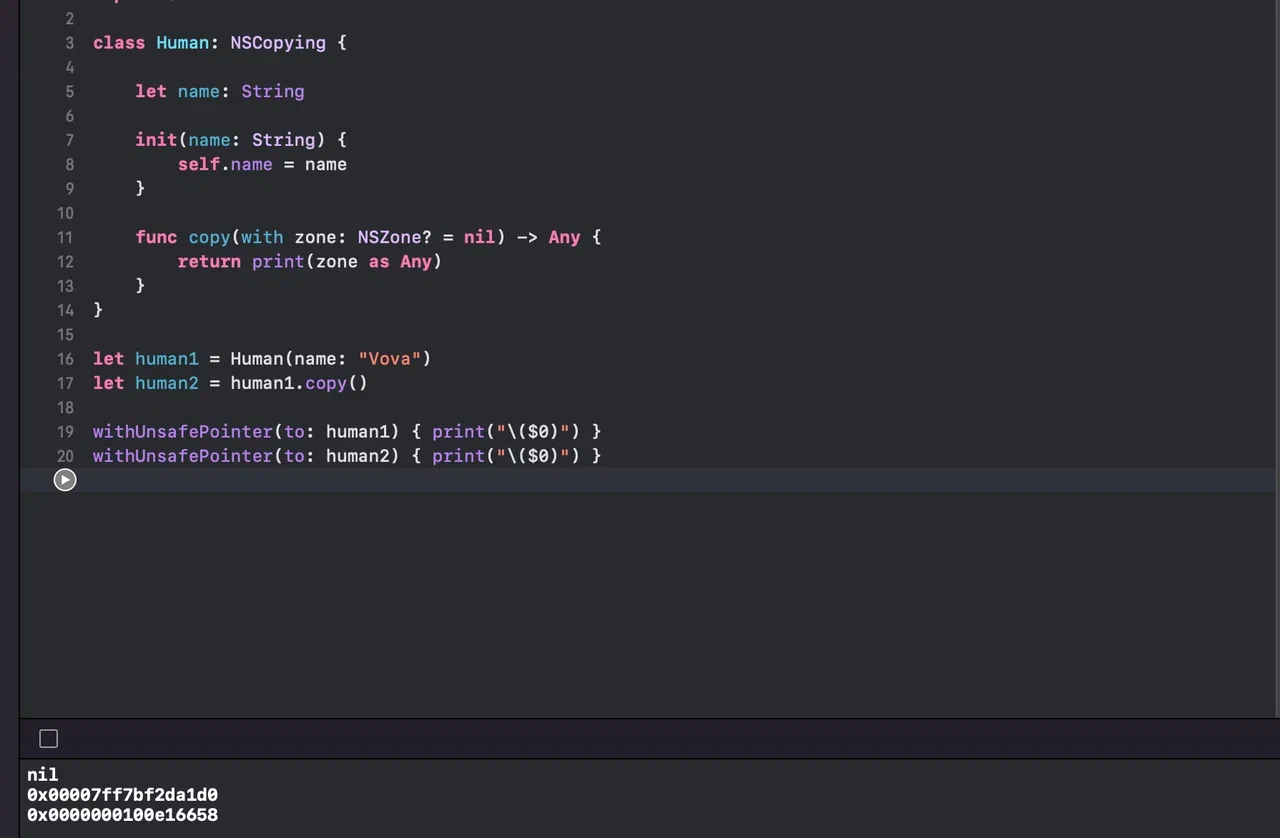Click the 'class Human: NSCopying {' line

220,43
